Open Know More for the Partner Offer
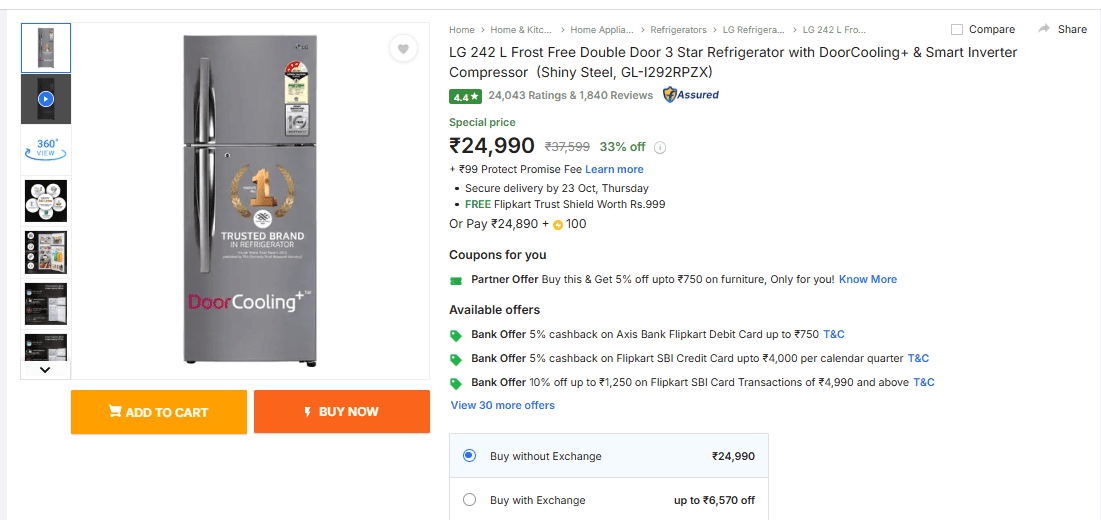The height and width of the screenshot is (520, 1101). pyautogui.click(x=868, y=279)
